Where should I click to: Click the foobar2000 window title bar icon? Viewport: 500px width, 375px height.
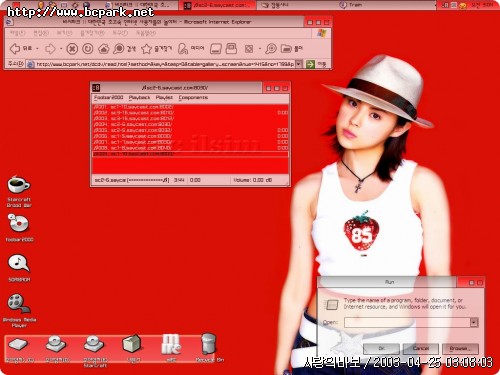click(96, 88)
